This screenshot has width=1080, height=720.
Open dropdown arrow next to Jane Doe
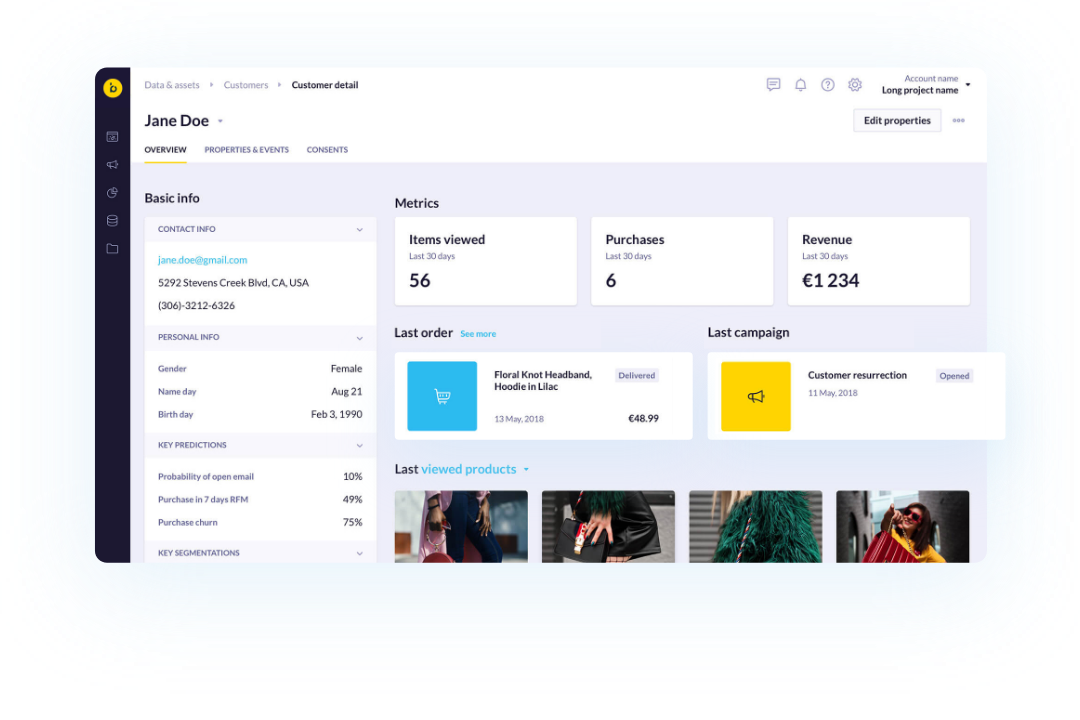point(221,122)
